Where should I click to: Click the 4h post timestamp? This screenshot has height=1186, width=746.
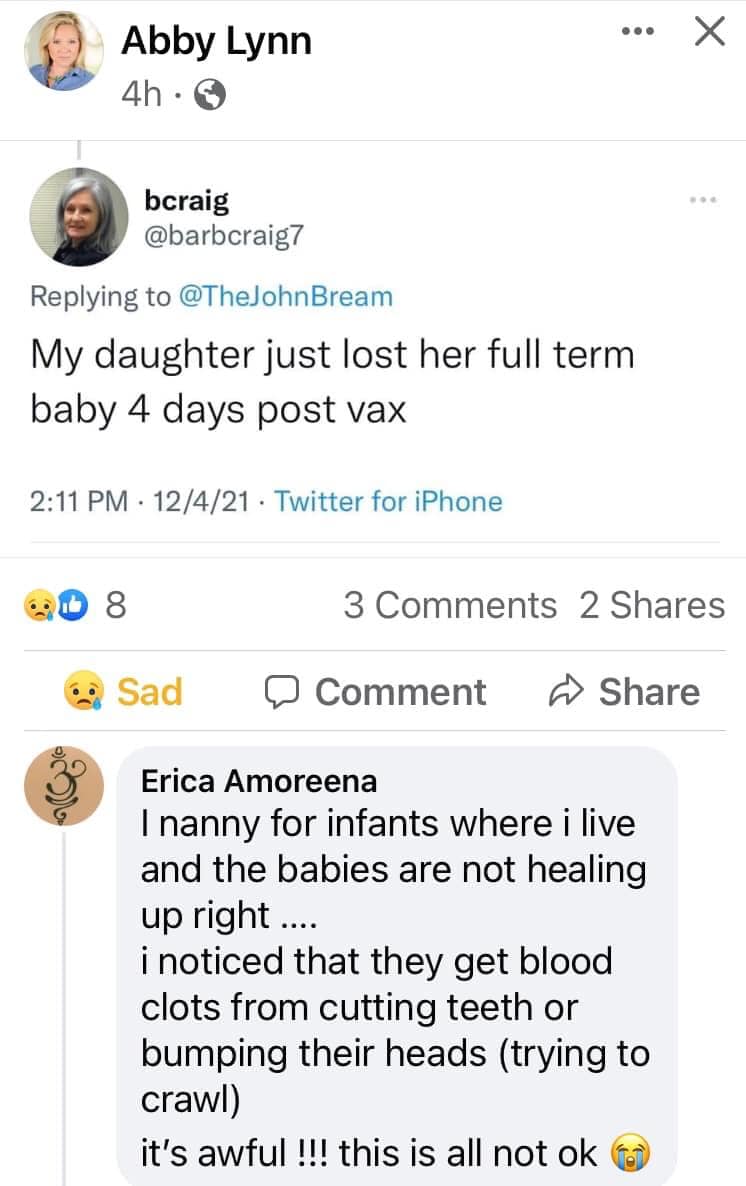click(139, 94)
